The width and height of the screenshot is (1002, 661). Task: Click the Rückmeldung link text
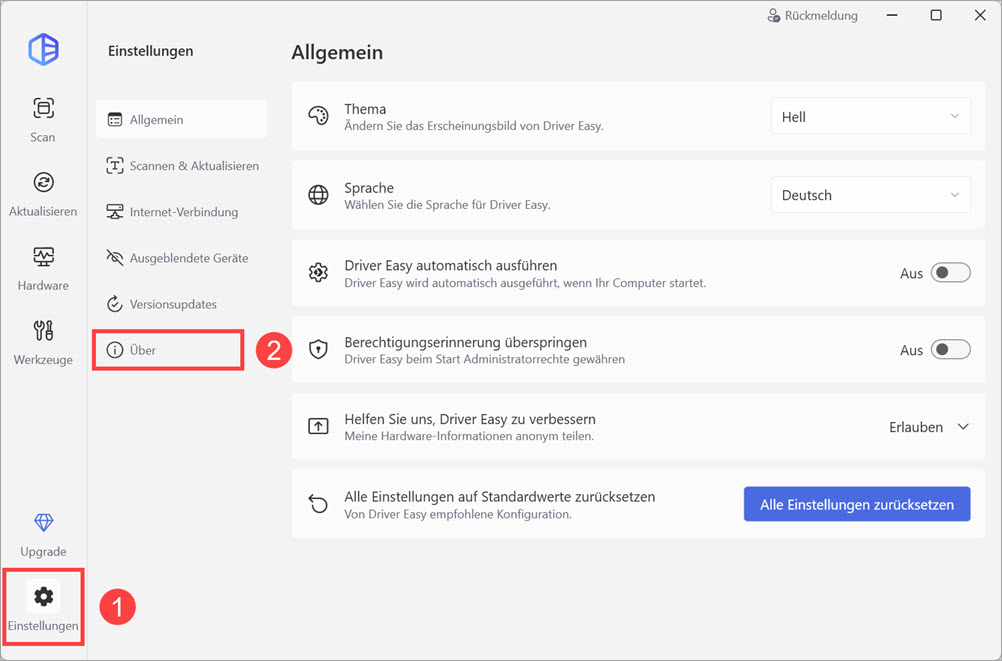coord(821,15)
